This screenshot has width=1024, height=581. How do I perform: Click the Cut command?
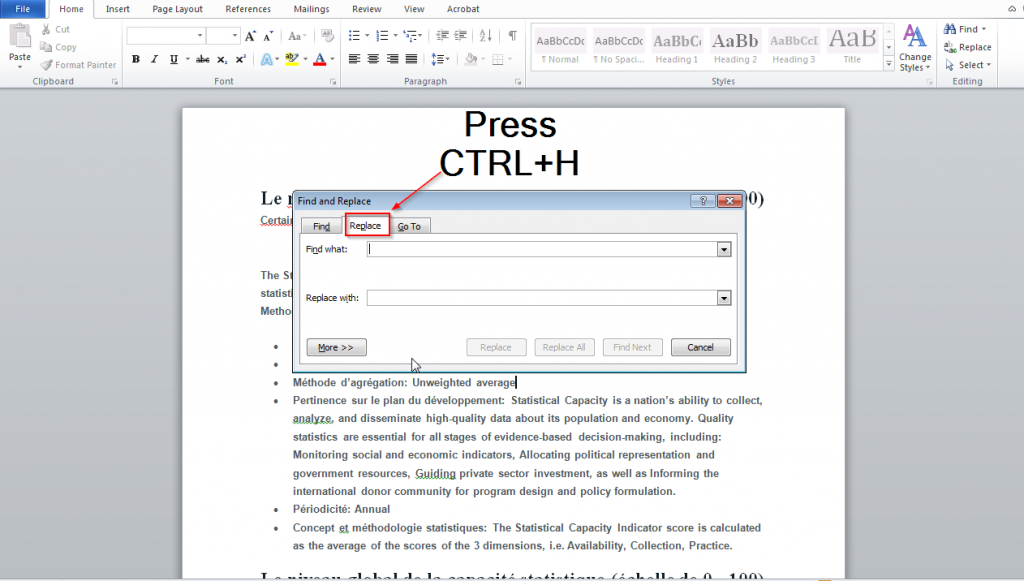[x=56, y=29]
